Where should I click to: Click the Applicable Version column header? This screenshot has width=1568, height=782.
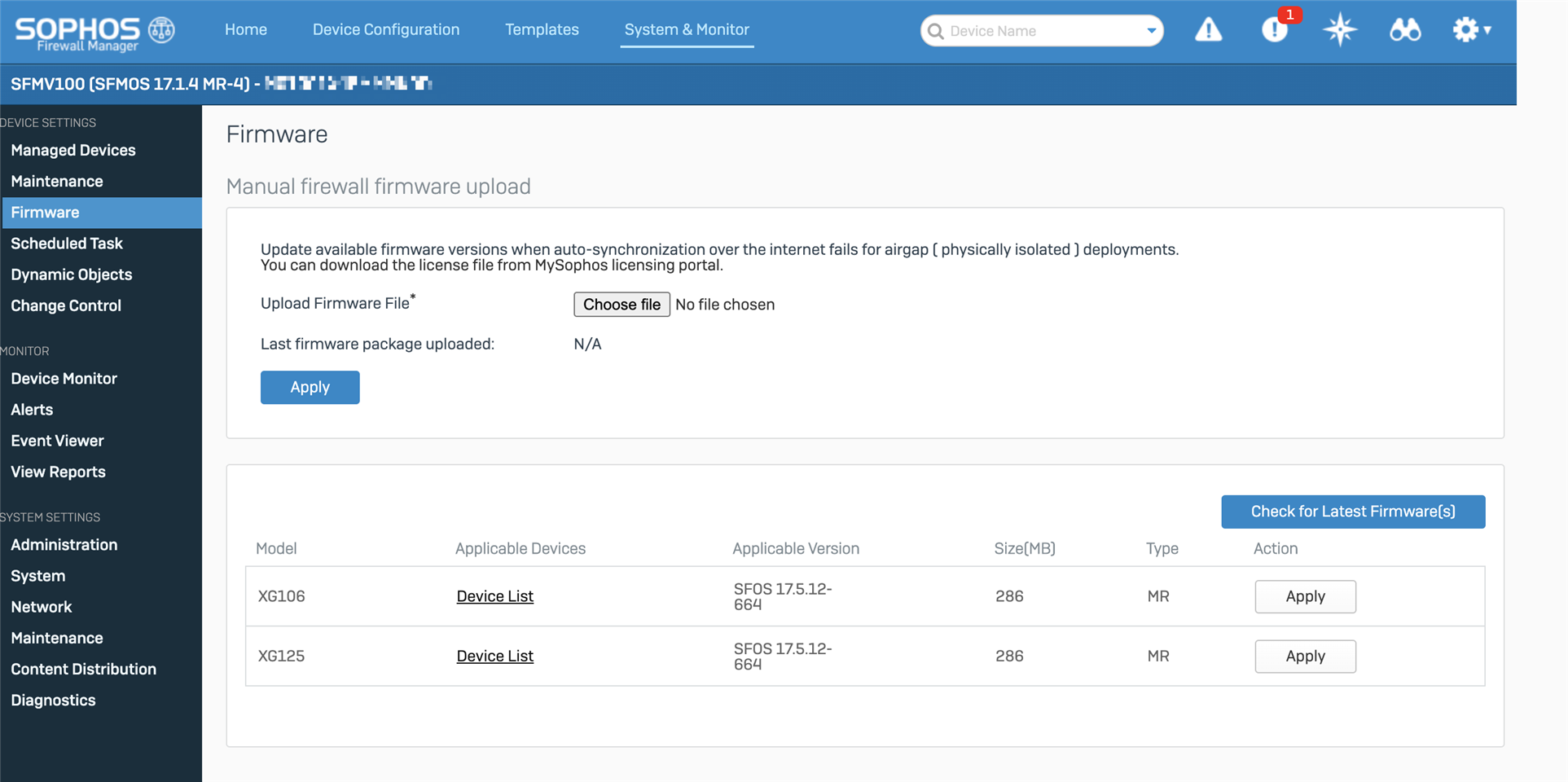coord(796,548)
